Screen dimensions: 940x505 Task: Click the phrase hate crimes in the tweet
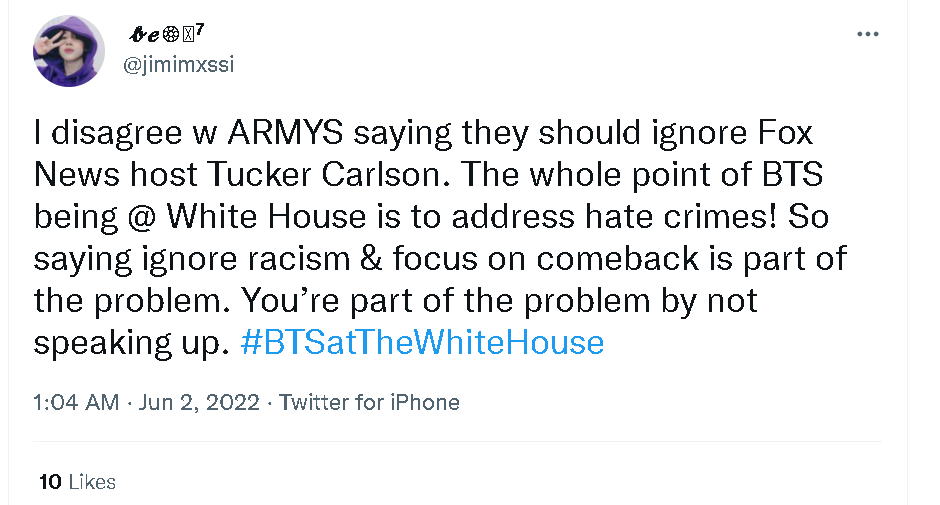click(653, 217)
